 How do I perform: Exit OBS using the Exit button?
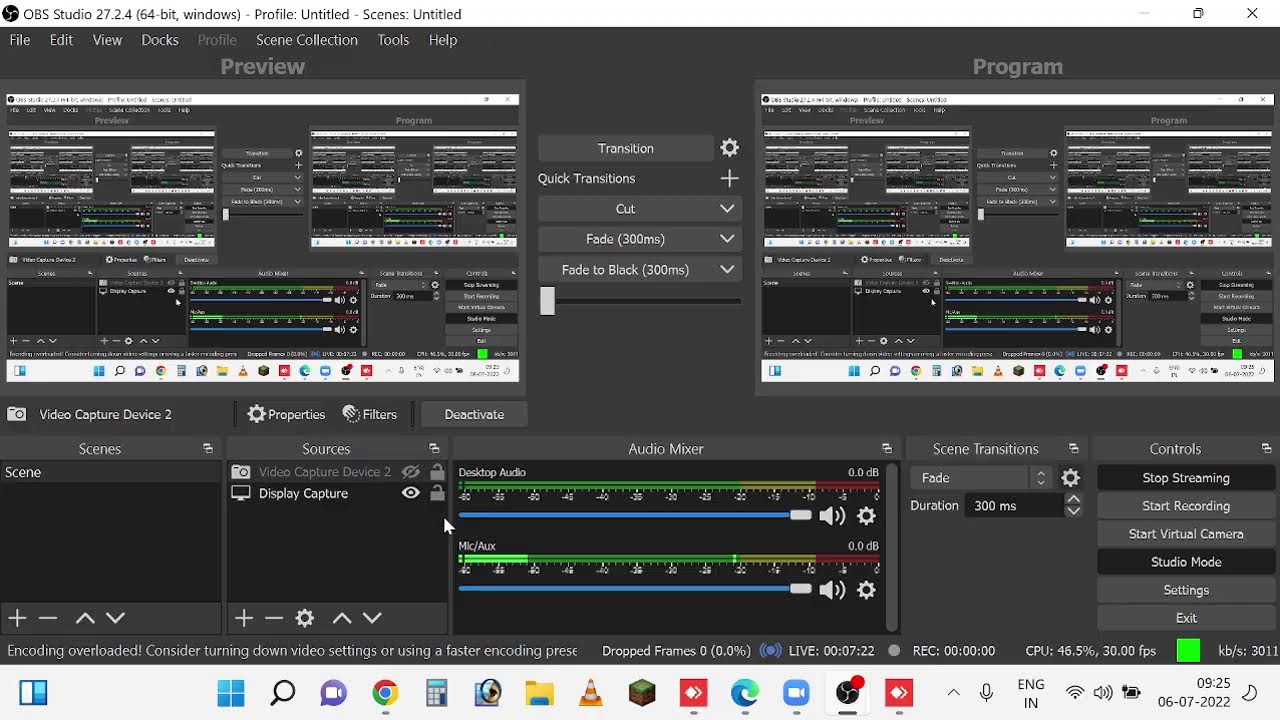[1185, 618]
